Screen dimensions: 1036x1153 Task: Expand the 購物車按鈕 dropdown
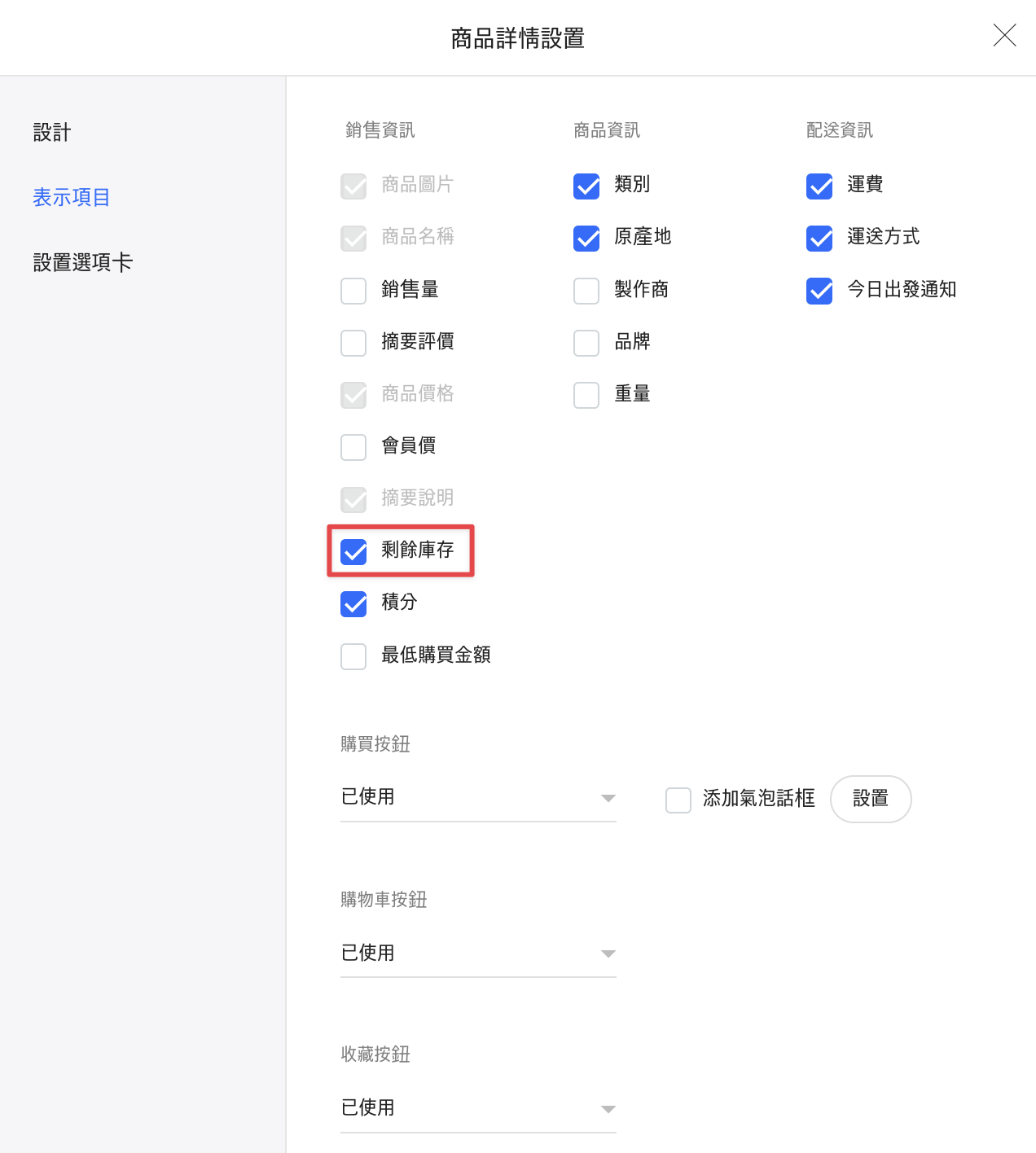[478, 953]
